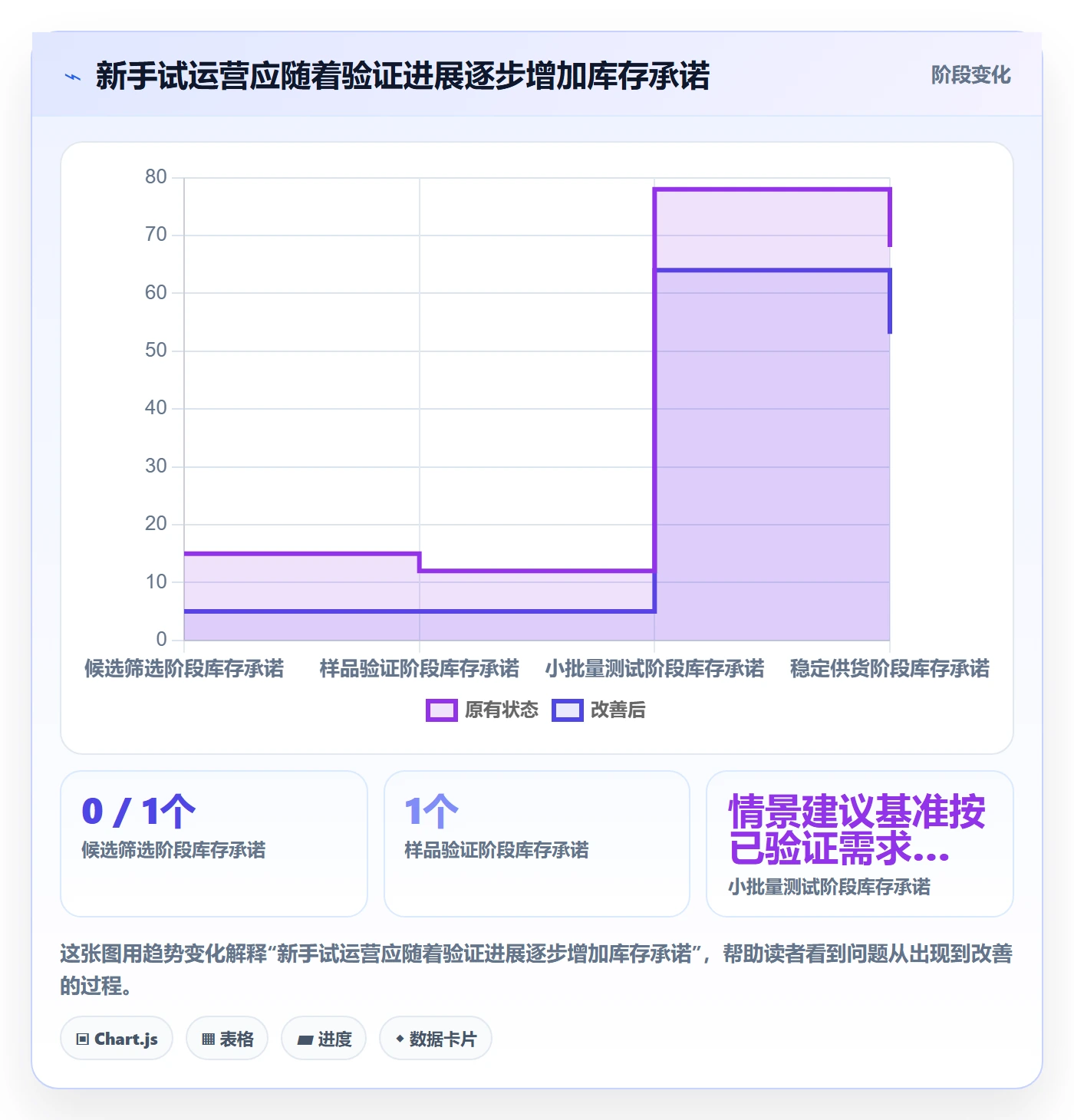Open the 0 / 1个 data card

[214, 844]
